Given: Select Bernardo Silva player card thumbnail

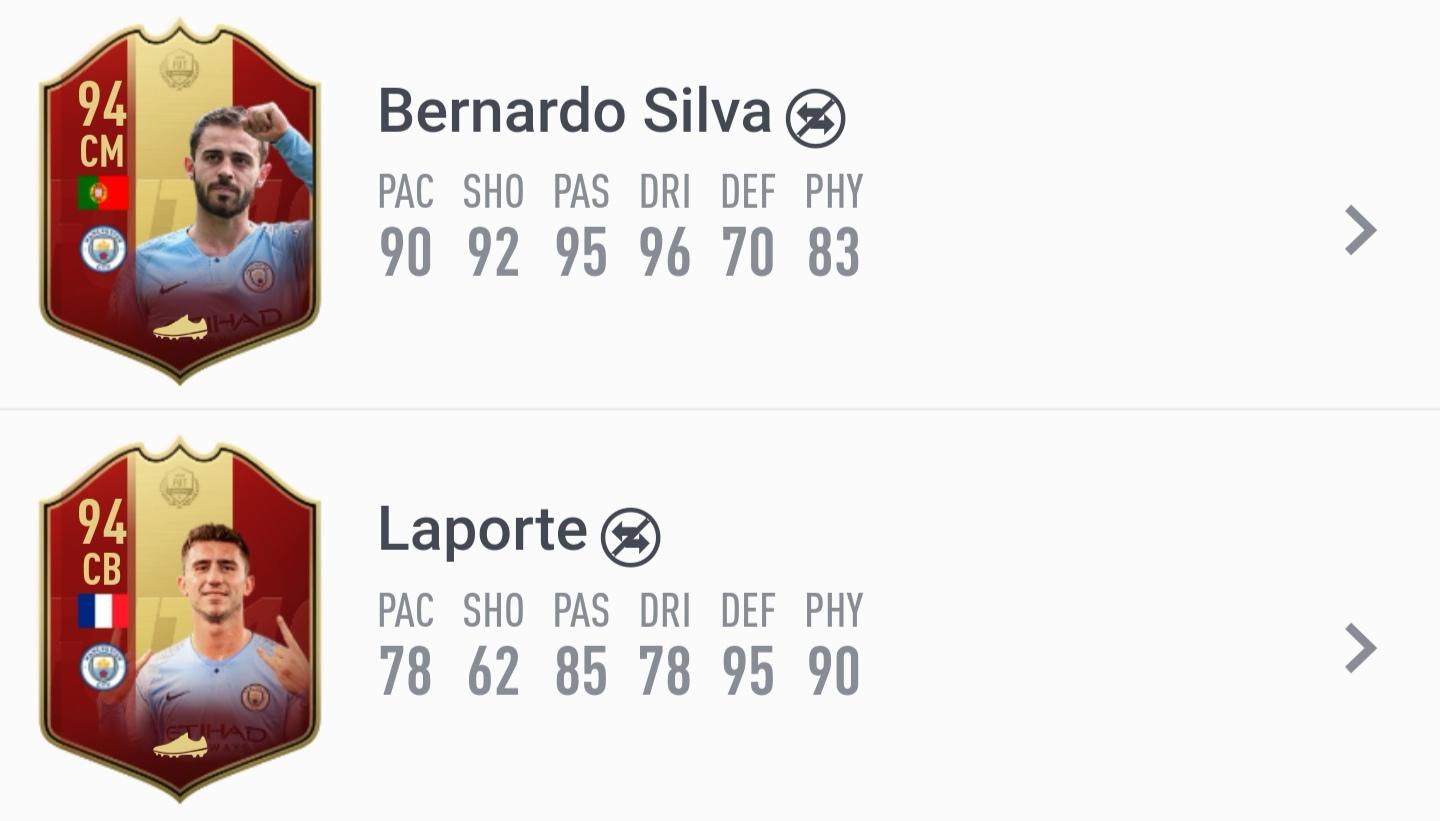Looking at the screenshot, I should click(180, 200).
